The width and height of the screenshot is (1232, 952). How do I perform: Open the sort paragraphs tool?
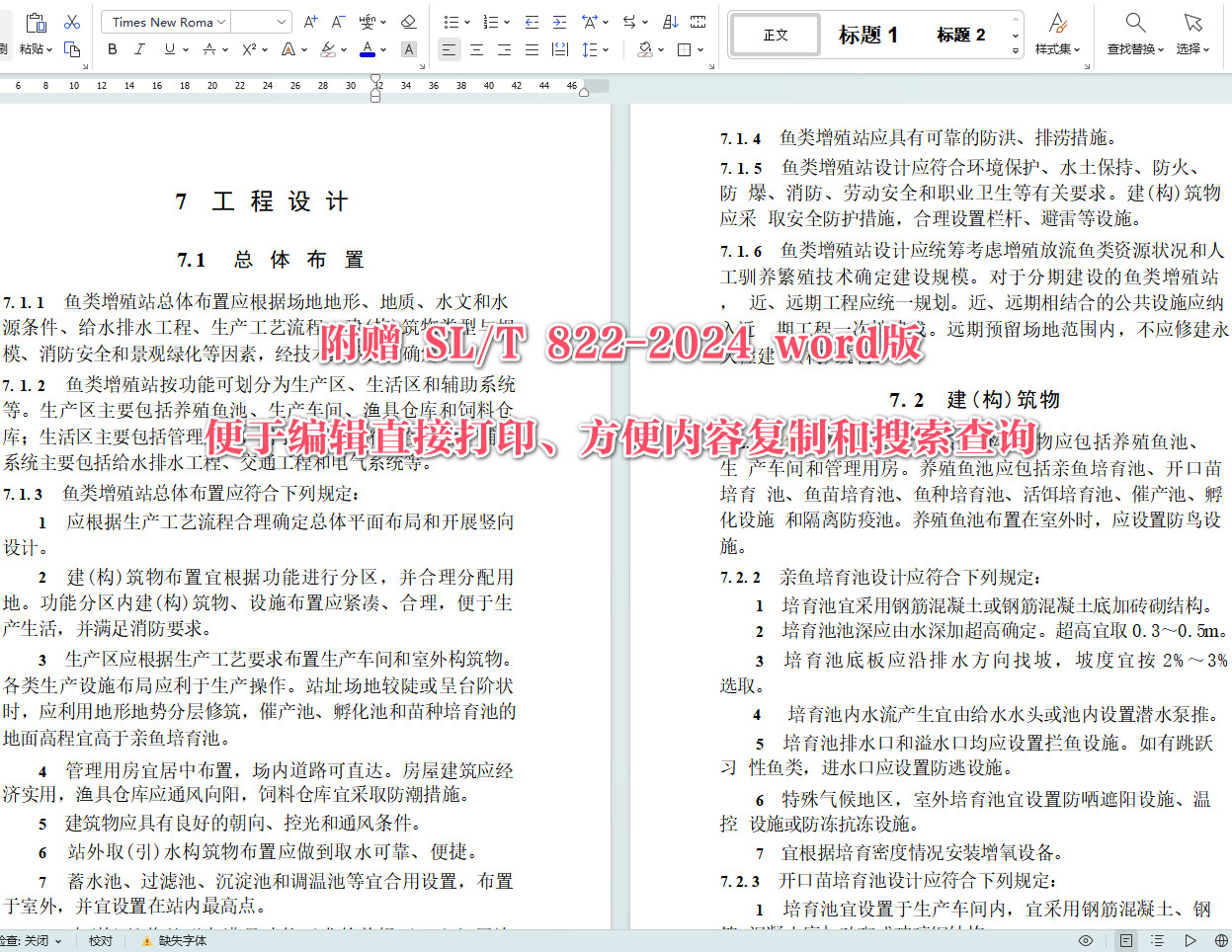669,21
